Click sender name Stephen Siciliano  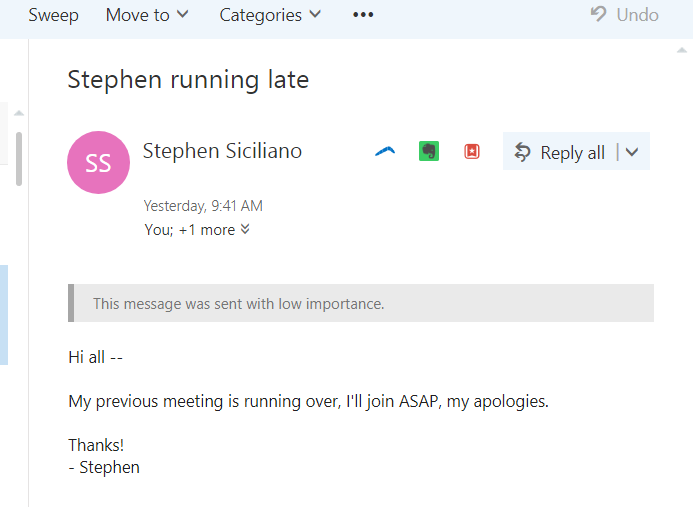222,151
